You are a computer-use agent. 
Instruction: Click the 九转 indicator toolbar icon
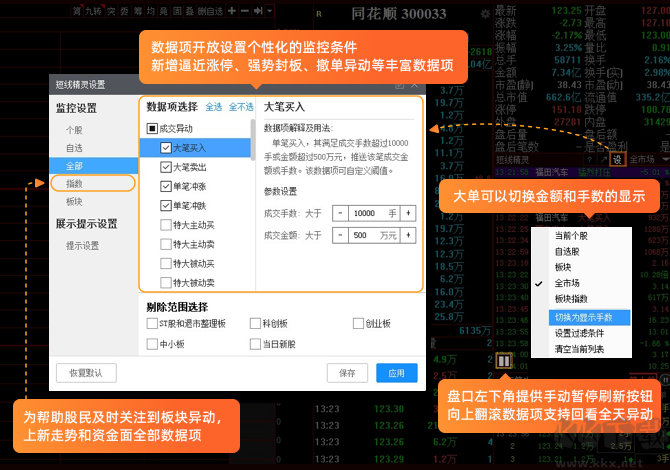pos(93,11)
